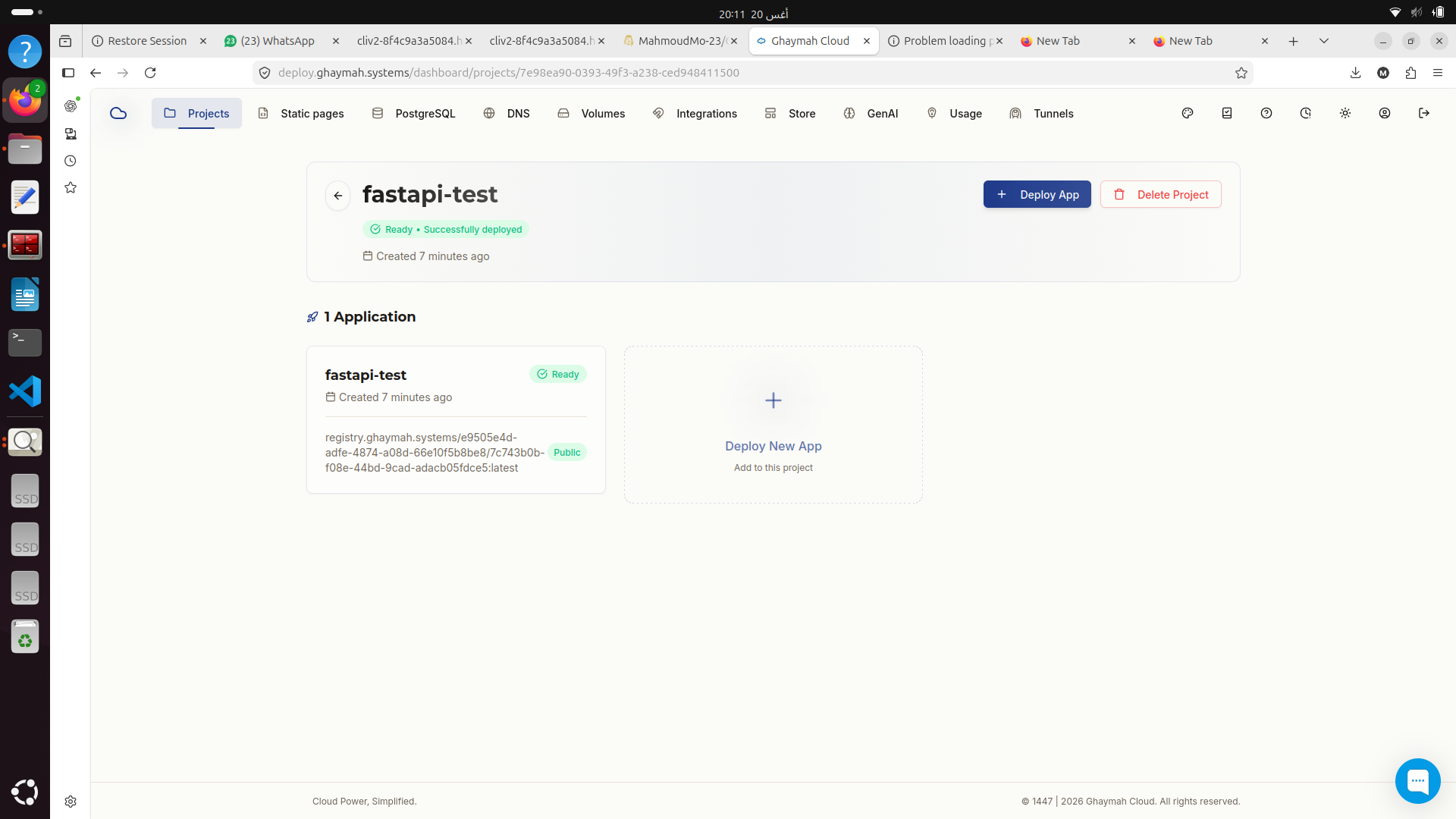Close the Ghaymah Cloud browser tab

click(x=867, y=41)
